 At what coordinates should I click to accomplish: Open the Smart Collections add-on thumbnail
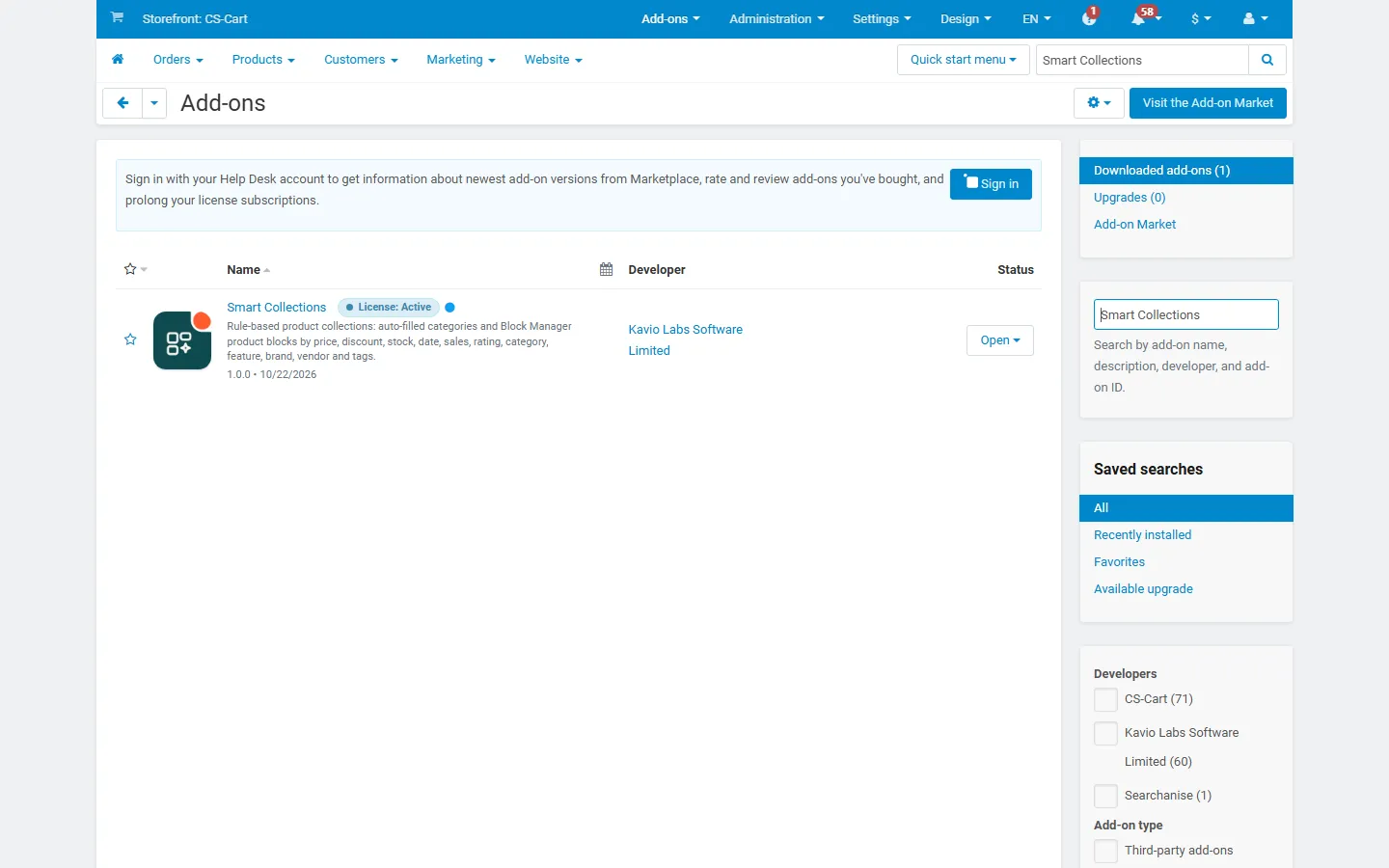click(182, 340)
